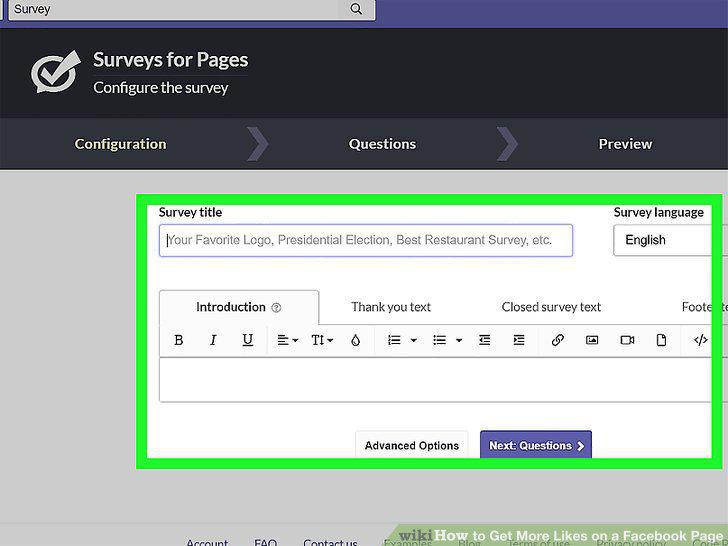This screenshot has width=728, height=546.
Task: Insert an ordered numbered list
Action: pos(394,340)
